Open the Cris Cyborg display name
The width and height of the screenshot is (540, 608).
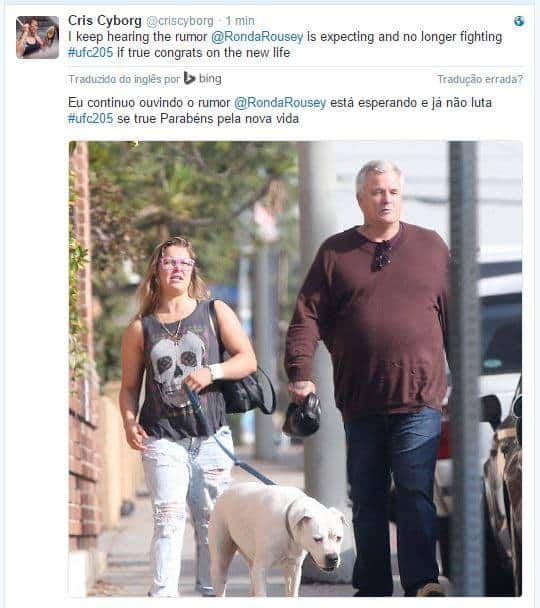click(x=105, y=21)
